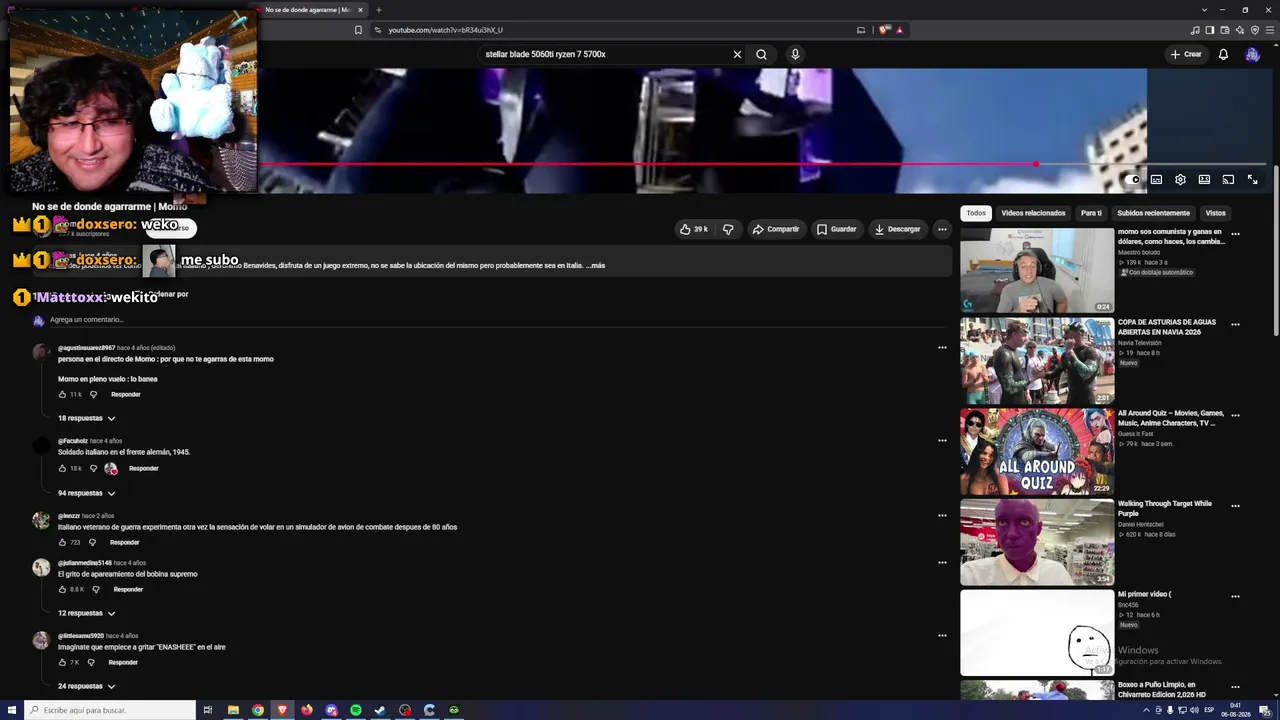Open the YouTube account avatar menu

pos(1252,54)
